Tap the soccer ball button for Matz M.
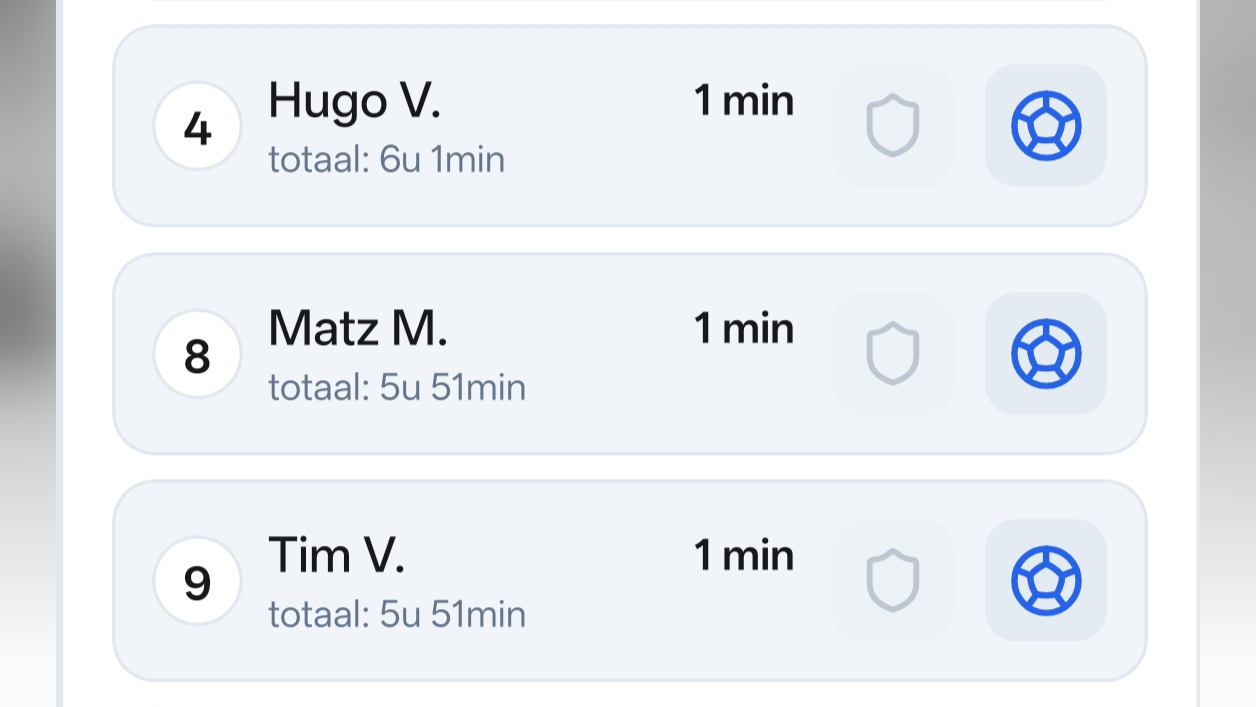This screenshot has height=707, width=1256. pyautogui.click(x=1045, y=353)
